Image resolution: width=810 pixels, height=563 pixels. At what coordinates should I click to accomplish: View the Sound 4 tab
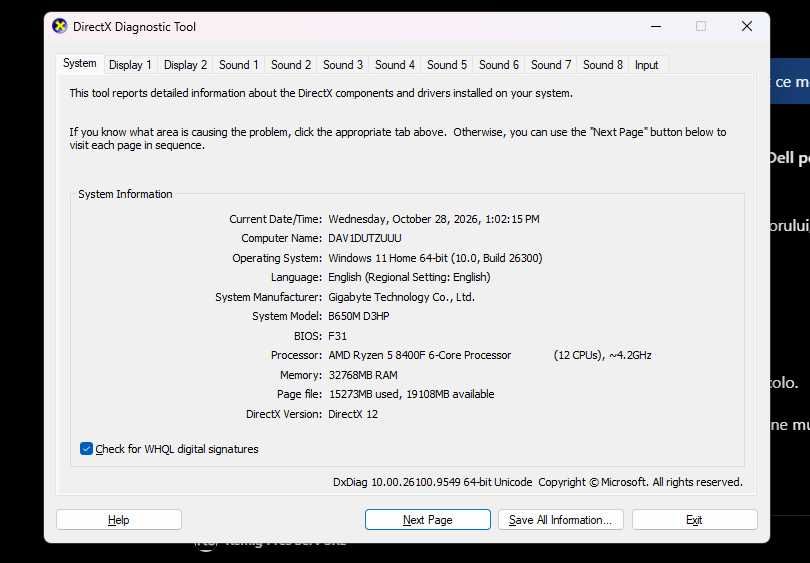point(395,65)
